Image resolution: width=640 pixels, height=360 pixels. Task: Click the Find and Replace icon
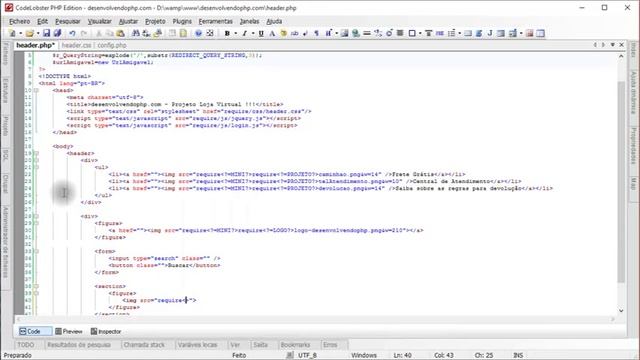click(146, 33)
